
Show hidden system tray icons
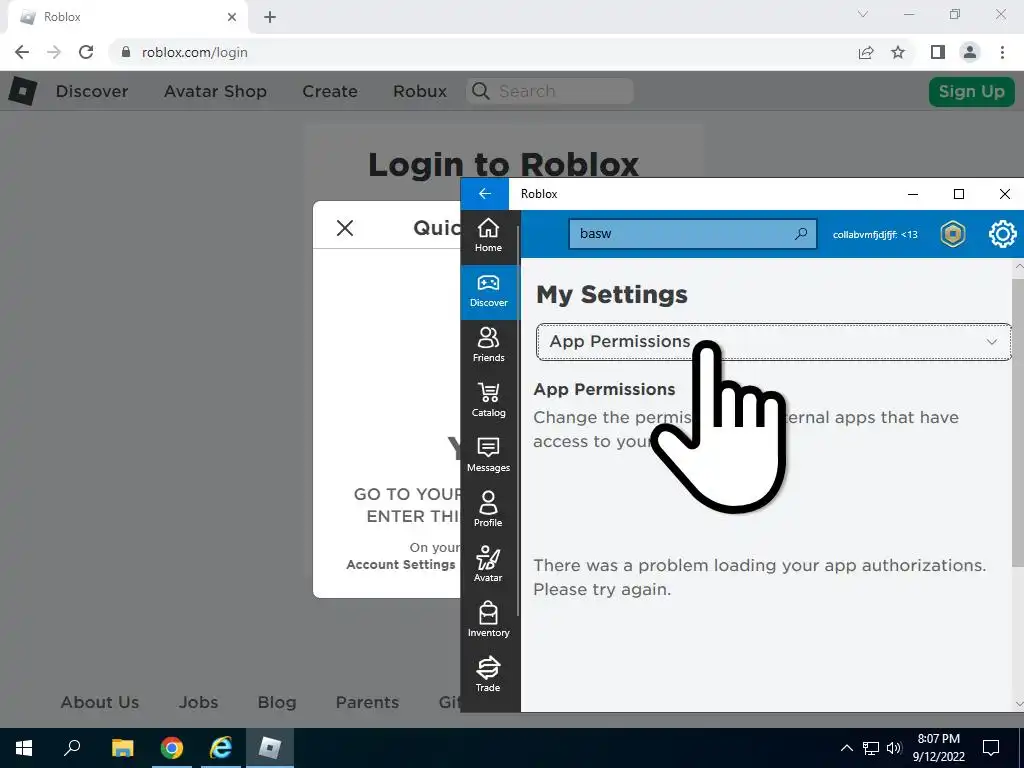[x=846, y=748]
